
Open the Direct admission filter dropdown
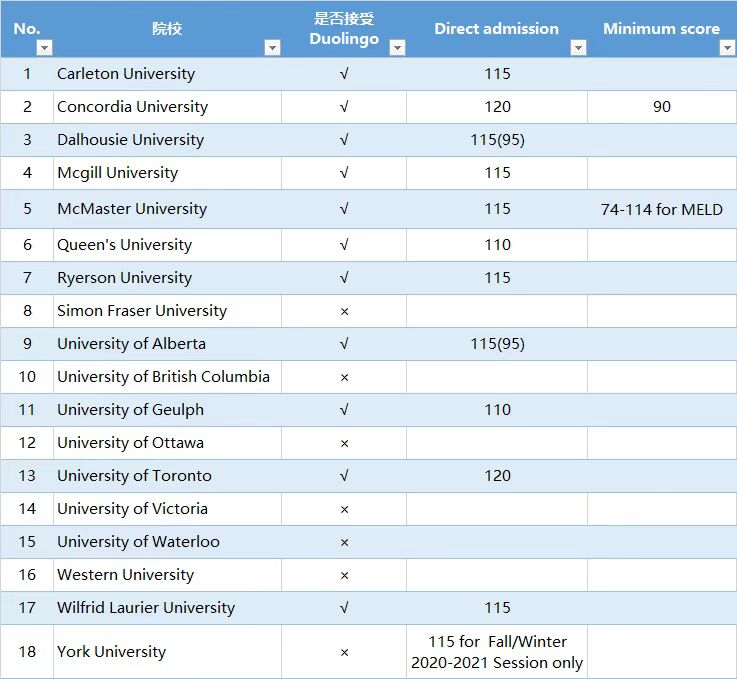pyautogui.click(x=578, y=47)
